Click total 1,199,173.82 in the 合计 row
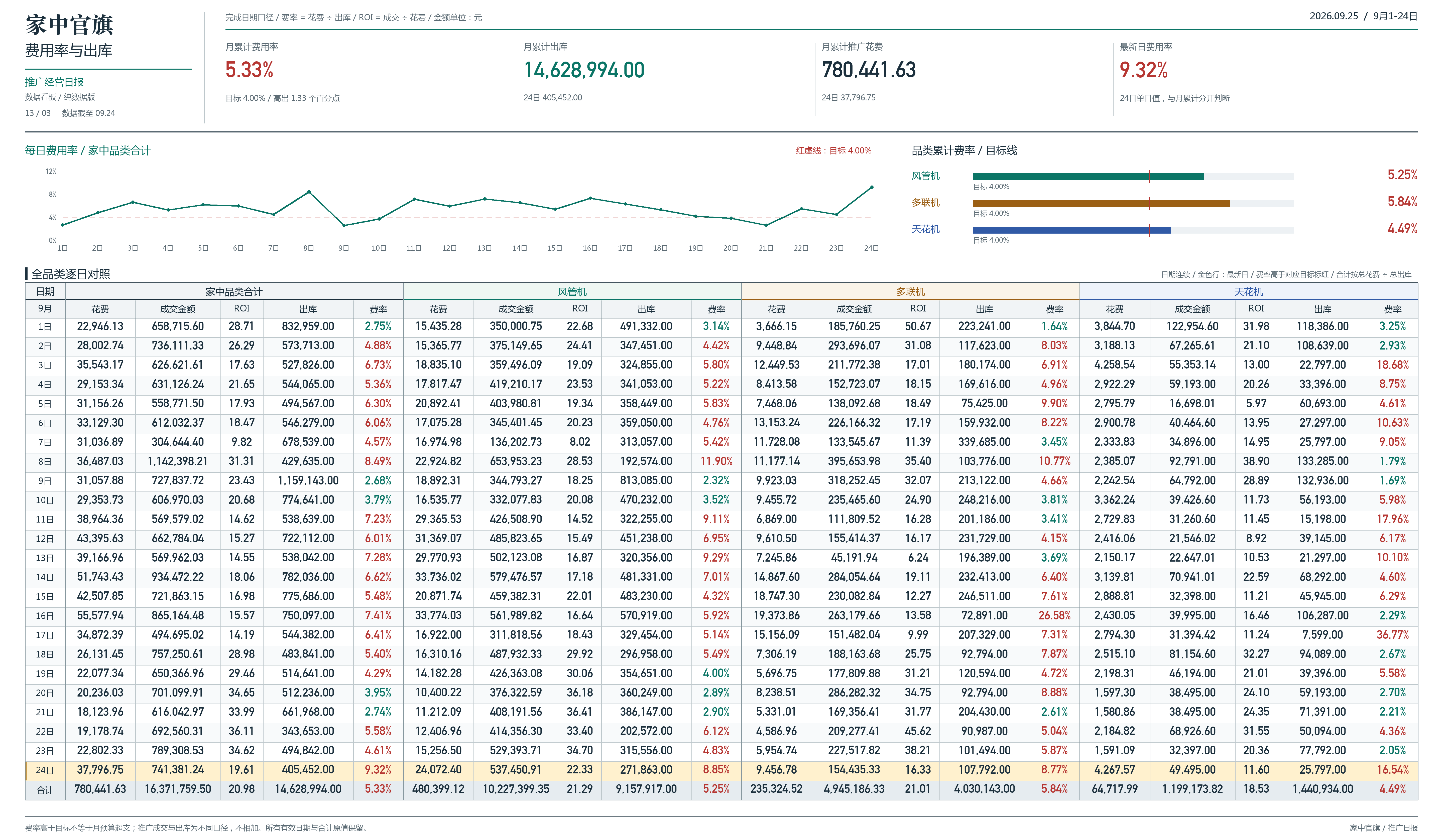The image size is (1443, 840). click(1192, 790)
